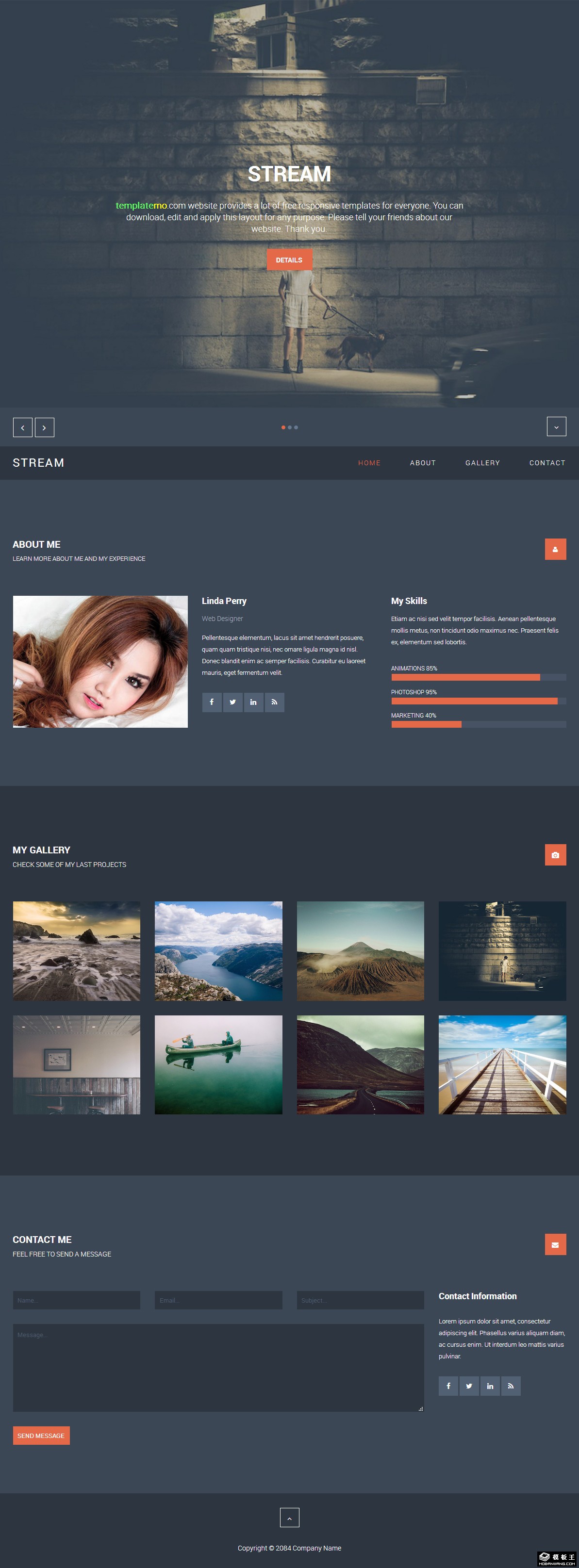Open the Contact Information Facebook icon

(448, 1386)
